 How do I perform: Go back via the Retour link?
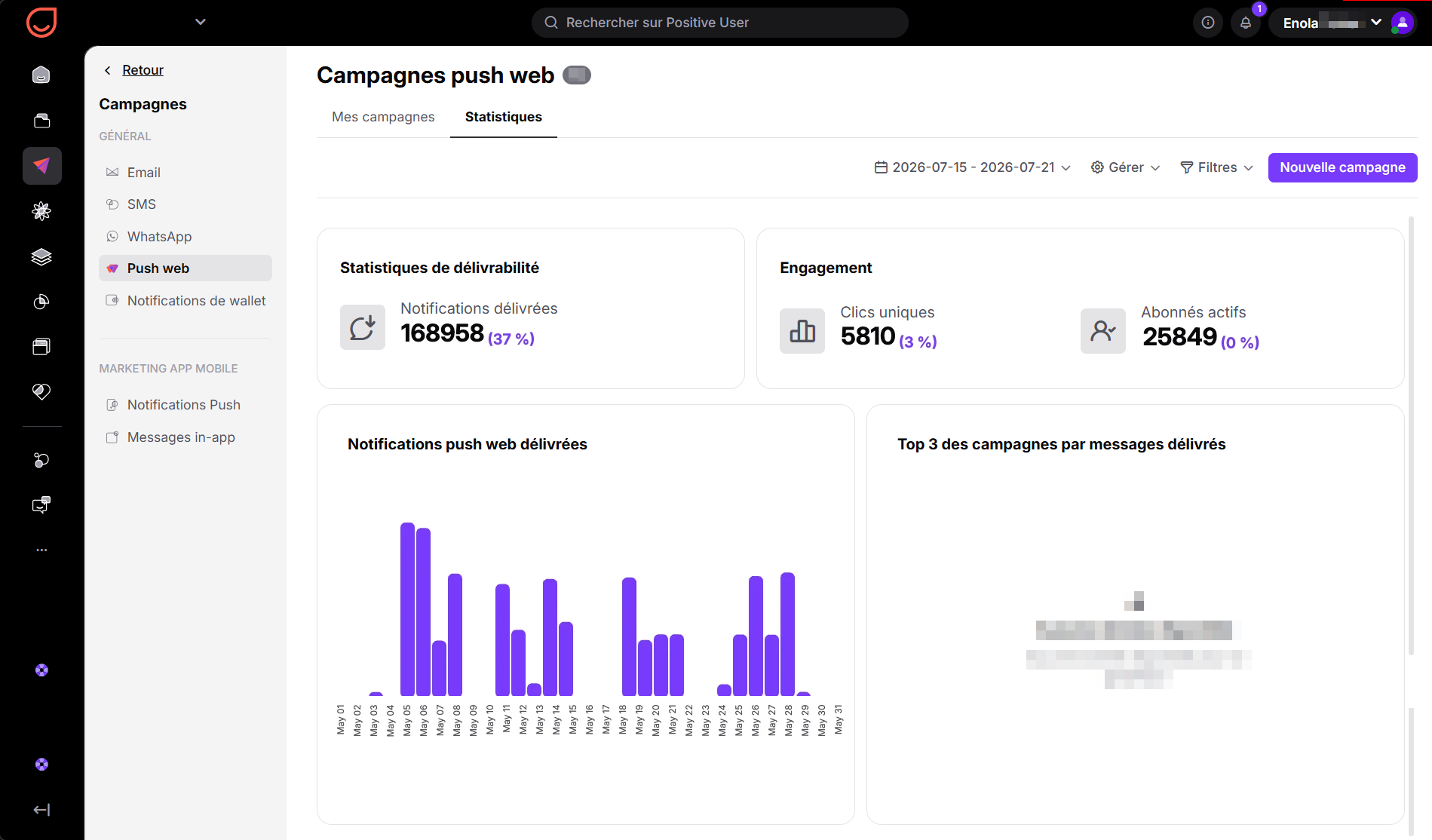pos(143,70)
